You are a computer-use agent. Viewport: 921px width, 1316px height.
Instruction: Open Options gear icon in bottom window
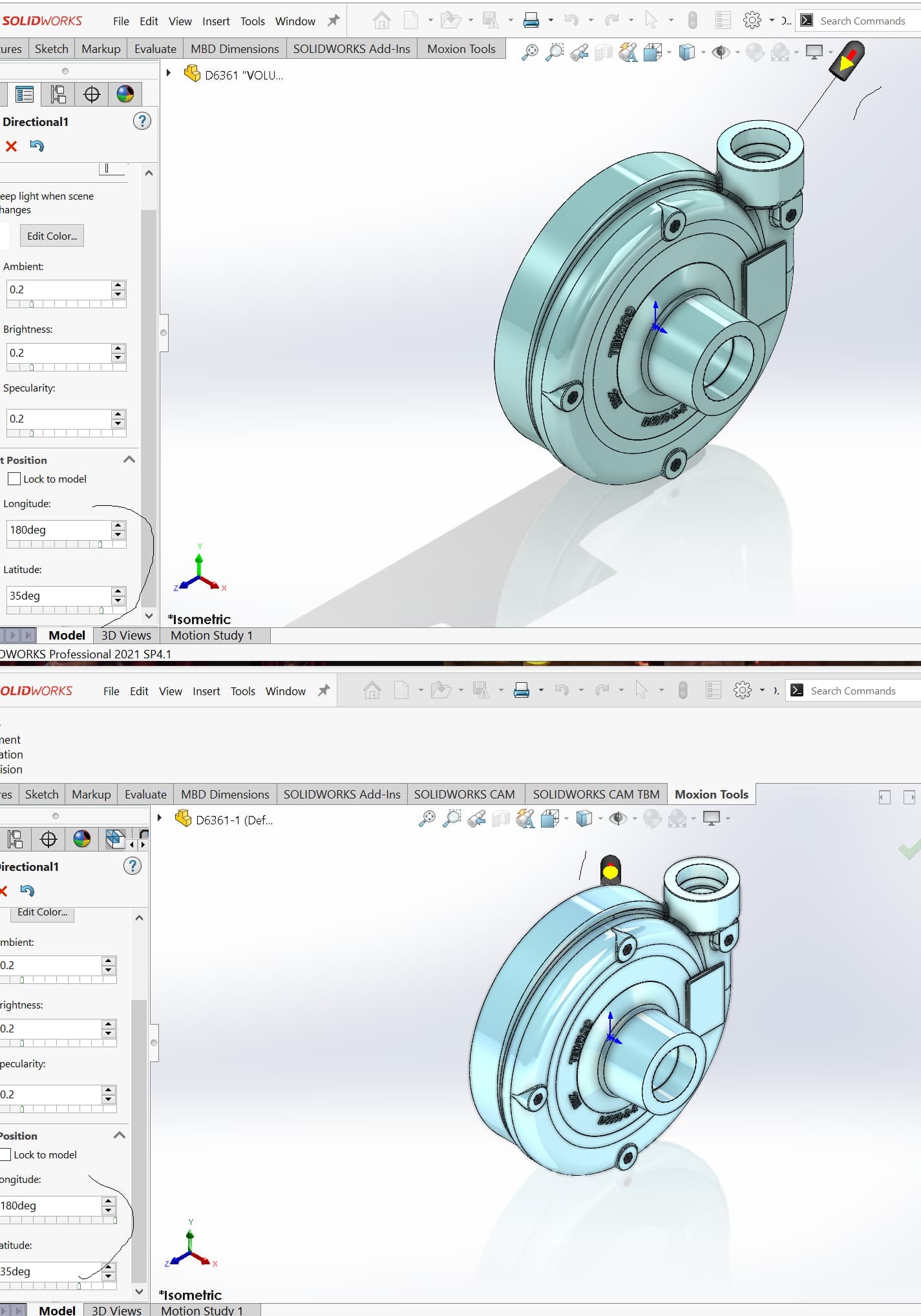pos(742,691)
